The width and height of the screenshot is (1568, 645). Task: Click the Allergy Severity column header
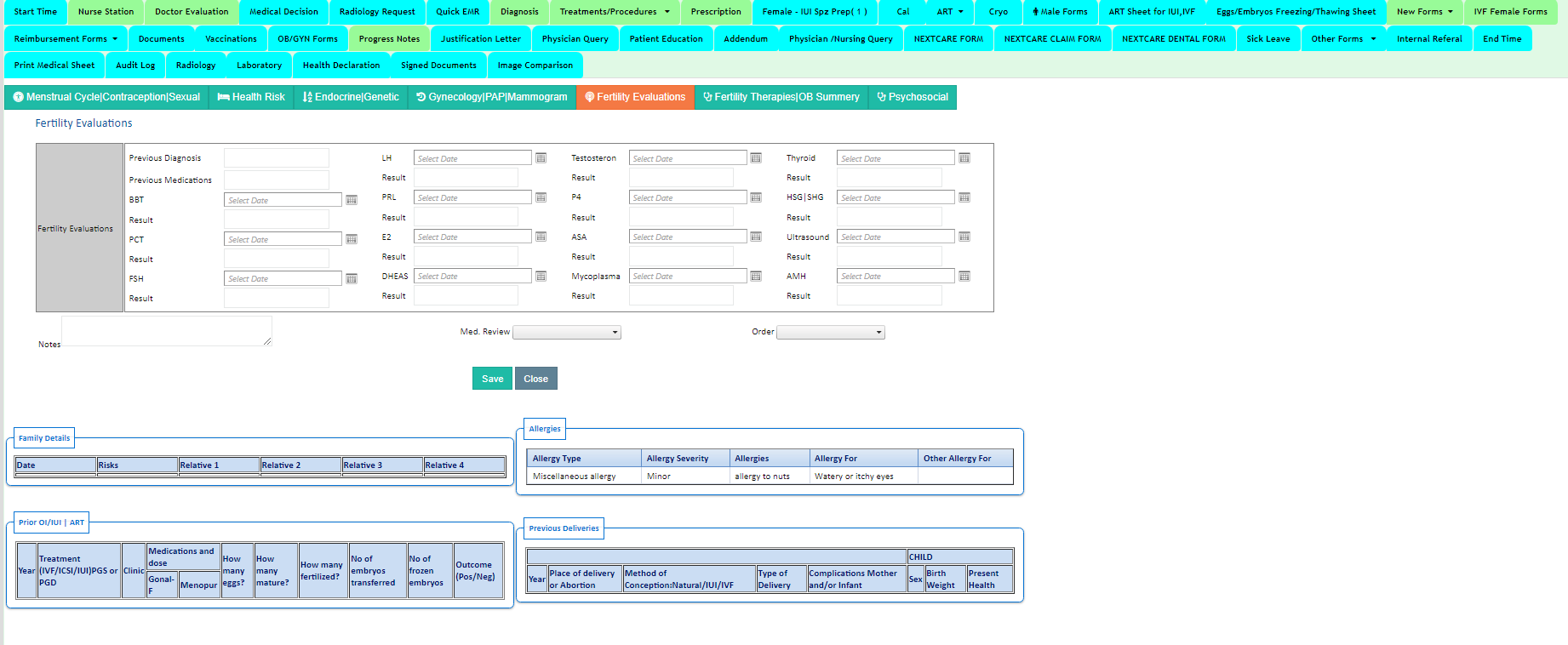(685, 459)
